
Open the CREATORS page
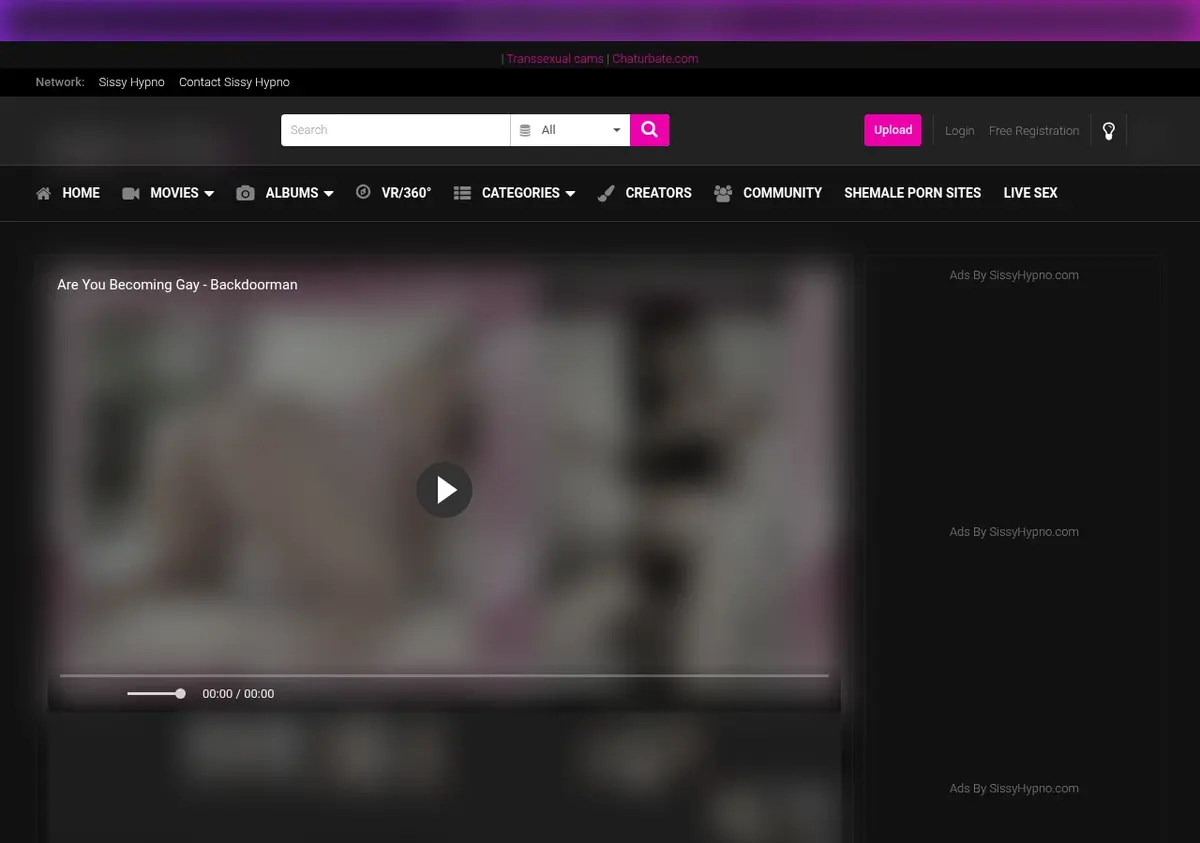point(658,193)
